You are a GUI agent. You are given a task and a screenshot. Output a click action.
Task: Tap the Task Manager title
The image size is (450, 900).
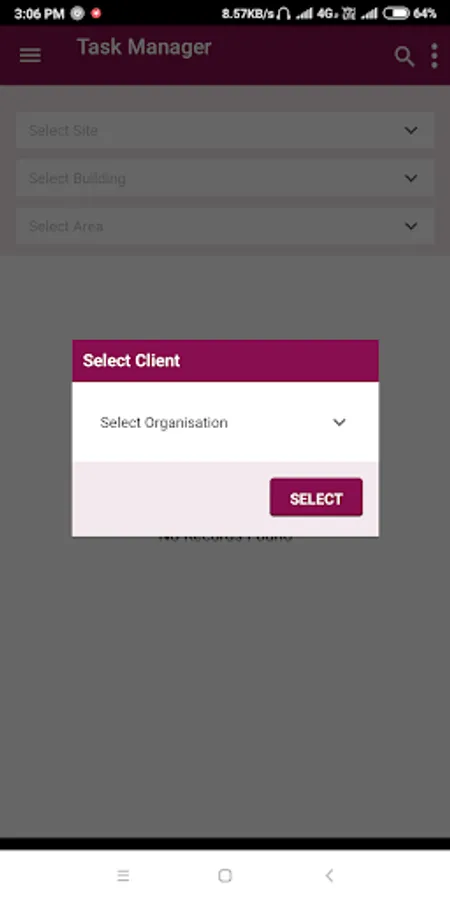144,47
